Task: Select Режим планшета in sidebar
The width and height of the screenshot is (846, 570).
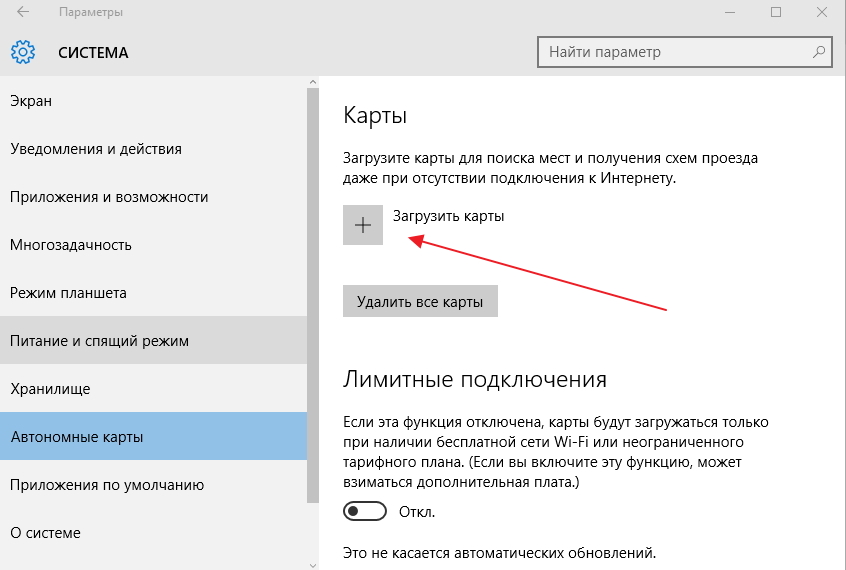Action: tap(68, 293)
